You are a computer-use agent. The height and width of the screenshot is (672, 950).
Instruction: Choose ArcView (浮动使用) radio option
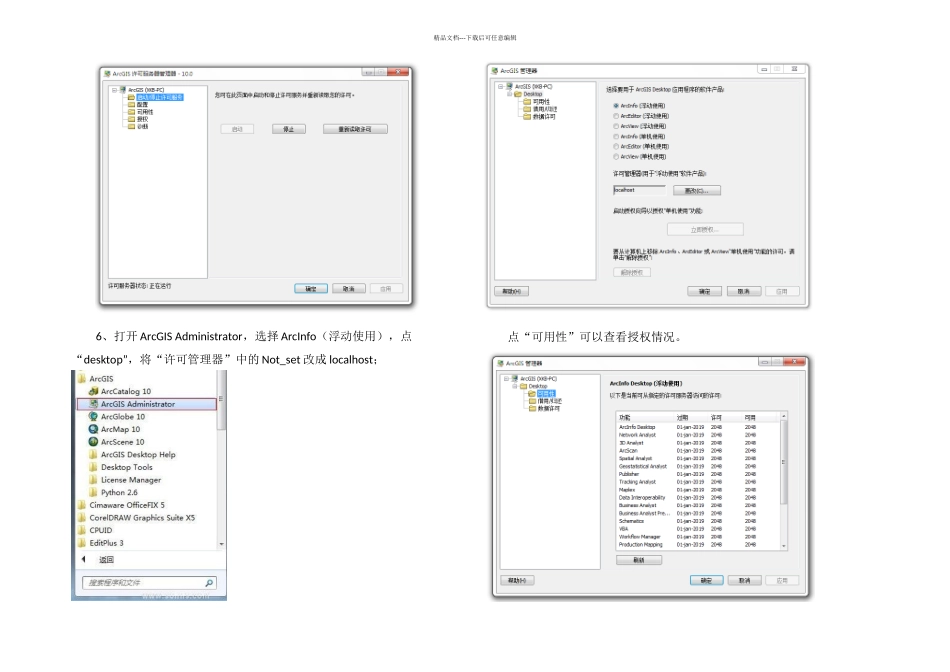616,127
